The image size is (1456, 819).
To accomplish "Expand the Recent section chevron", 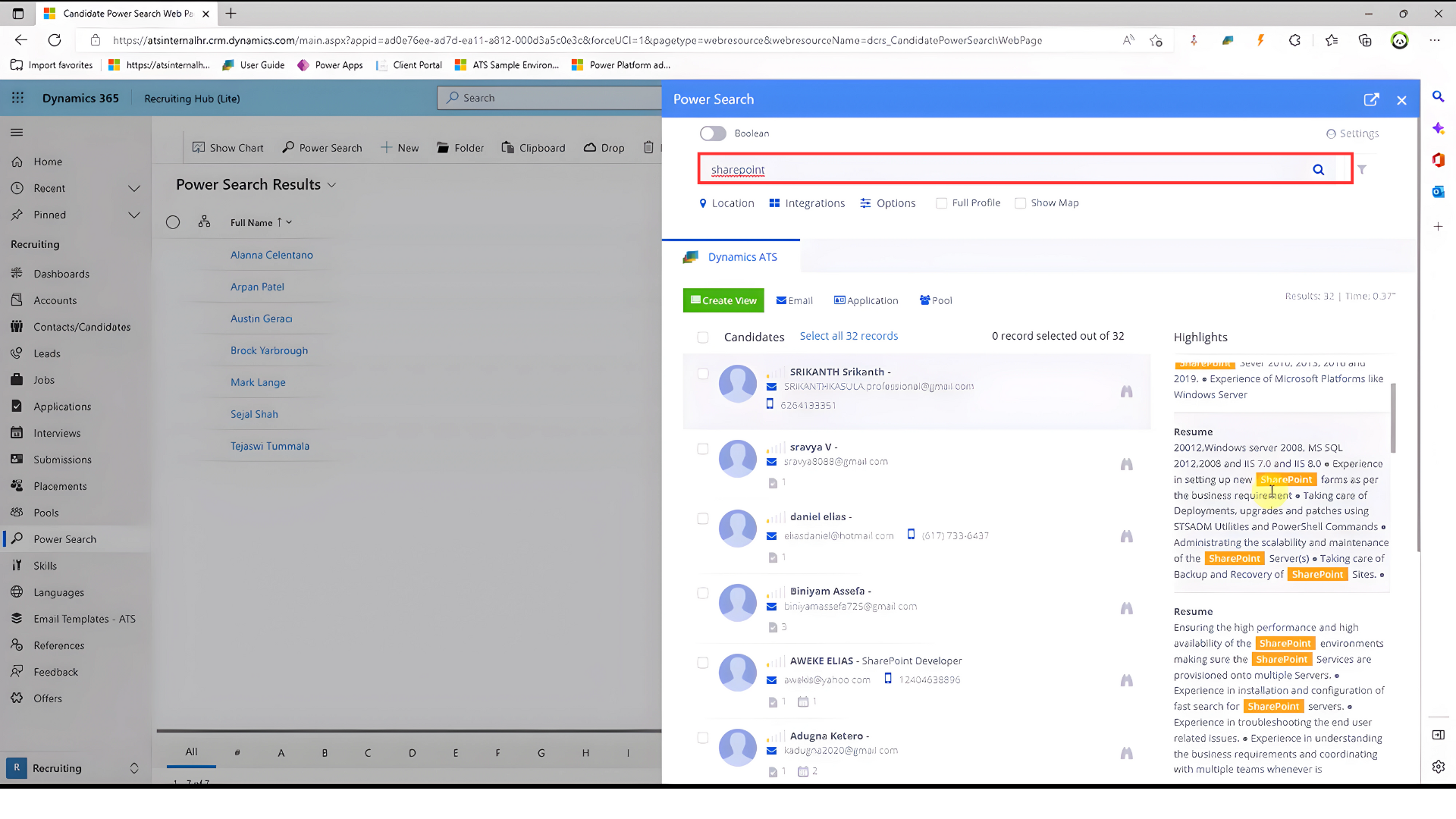I will pyautogui.click(x=134, y=188).
